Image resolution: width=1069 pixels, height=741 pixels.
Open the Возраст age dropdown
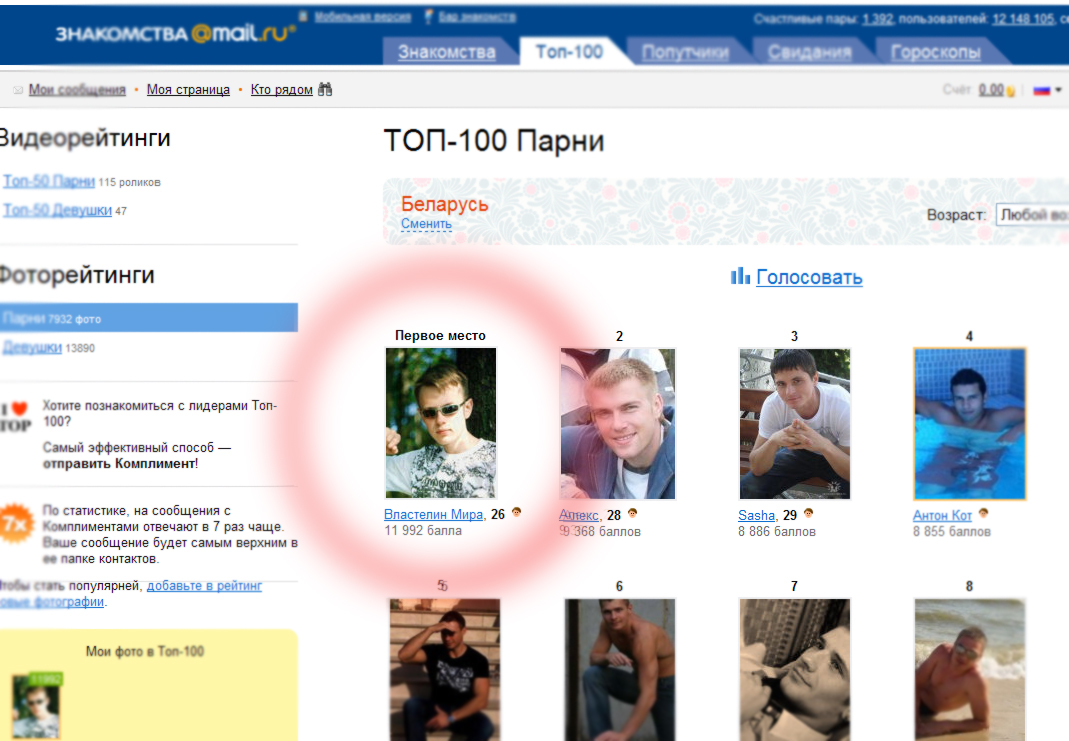1032,215
